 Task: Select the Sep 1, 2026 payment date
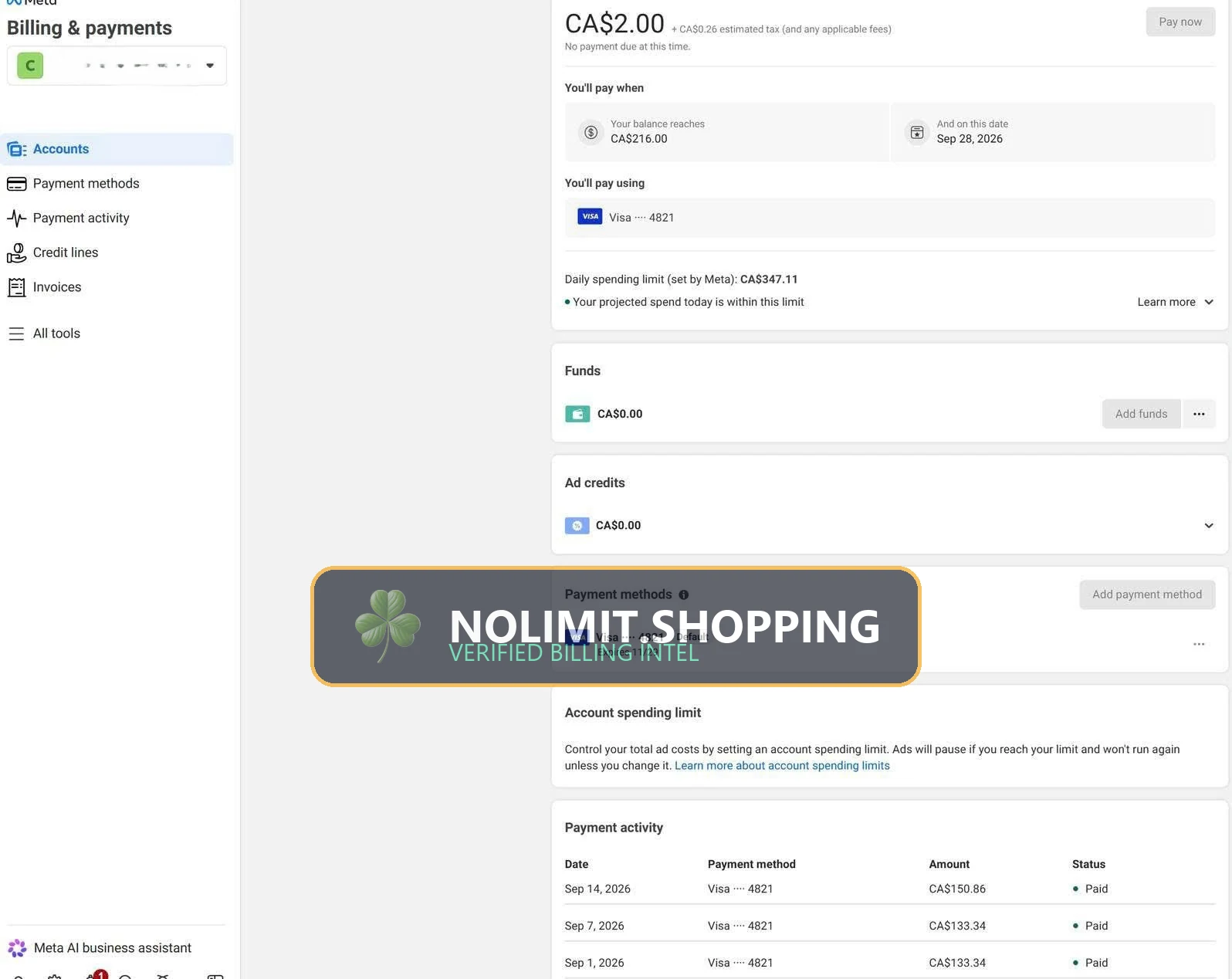coord(594,964)
